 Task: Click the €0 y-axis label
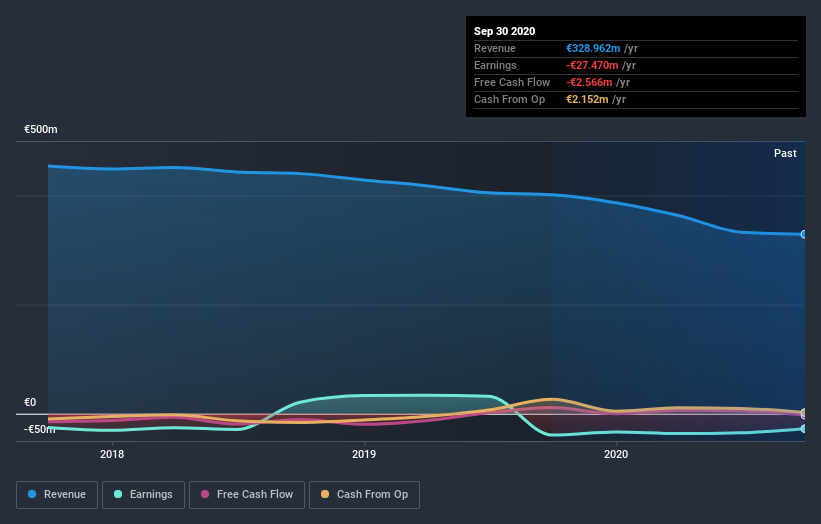pos(30,403)
